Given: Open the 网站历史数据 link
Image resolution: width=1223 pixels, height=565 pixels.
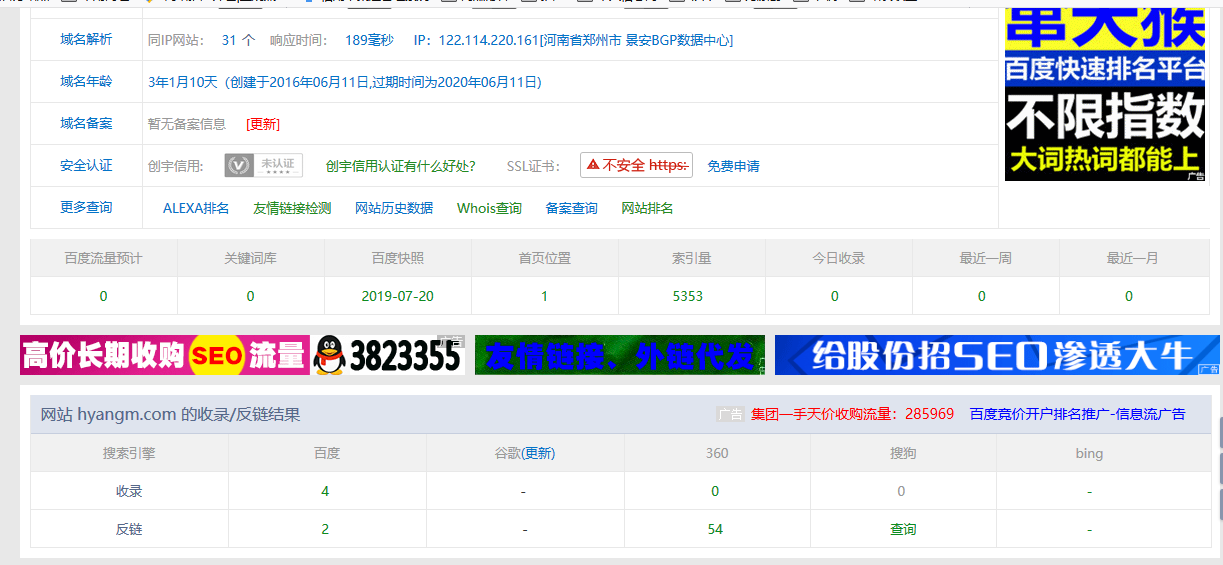Looking at the screenshot, I should pos(394,208).
